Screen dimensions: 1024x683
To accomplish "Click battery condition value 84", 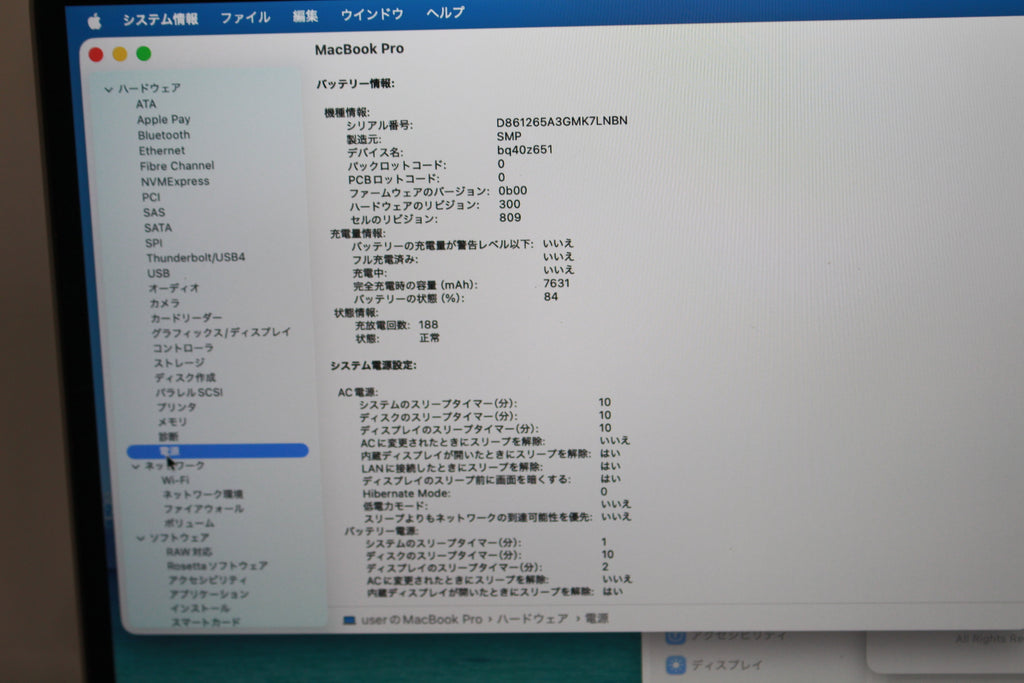I will pyautogui.click(x=551, y=296).
